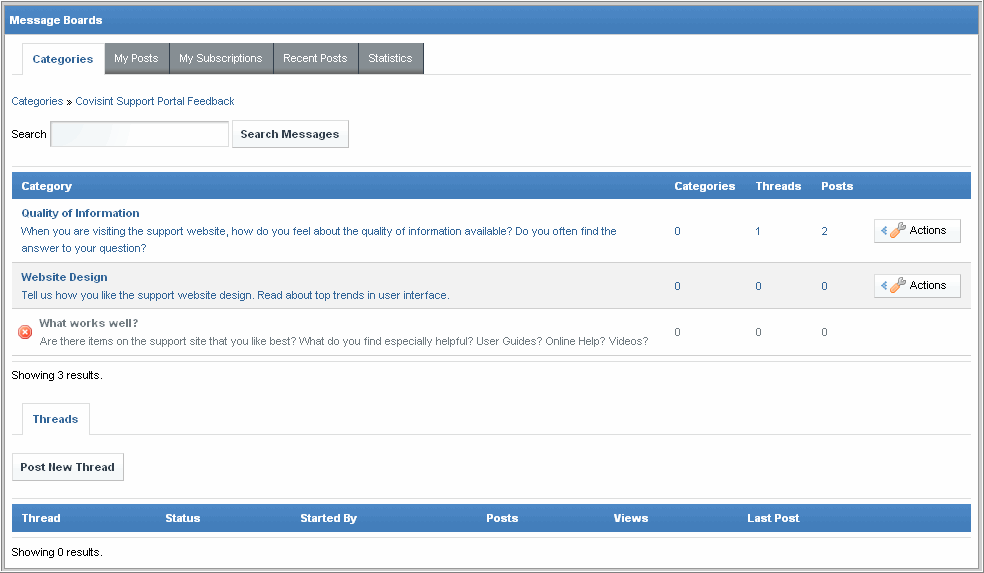Open the Website Design category link

pyautogui.click(x=64, y=277)
